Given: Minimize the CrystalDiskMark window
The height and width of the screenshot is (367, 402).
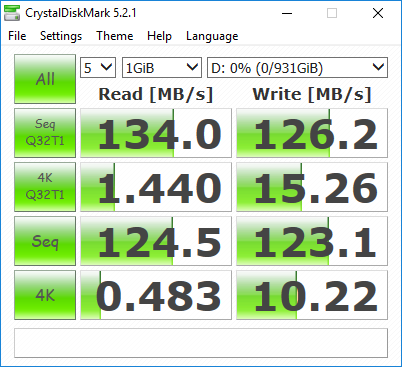Looking at the screenshot, I should [287, 13].
